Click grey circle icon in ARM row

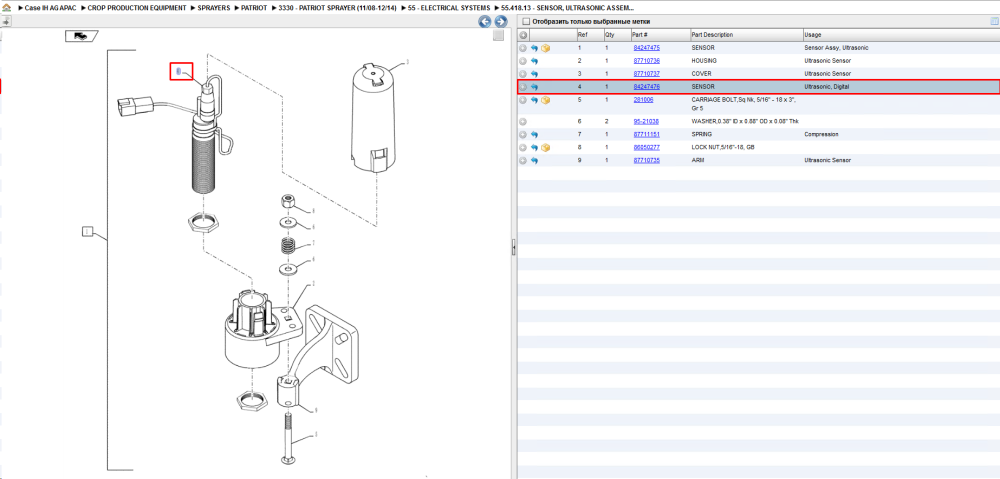(x=523, y=161)
